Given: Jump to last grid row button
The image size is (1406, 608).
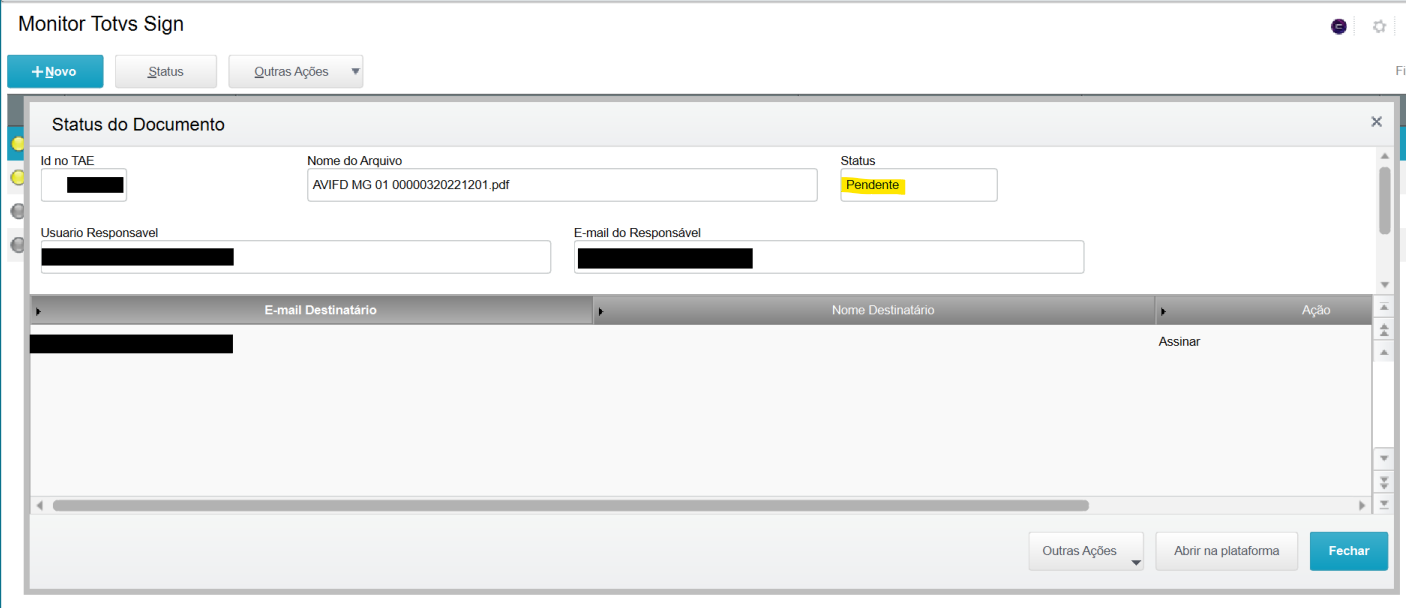Looking at the screenshot, I should pos(1384,503).
